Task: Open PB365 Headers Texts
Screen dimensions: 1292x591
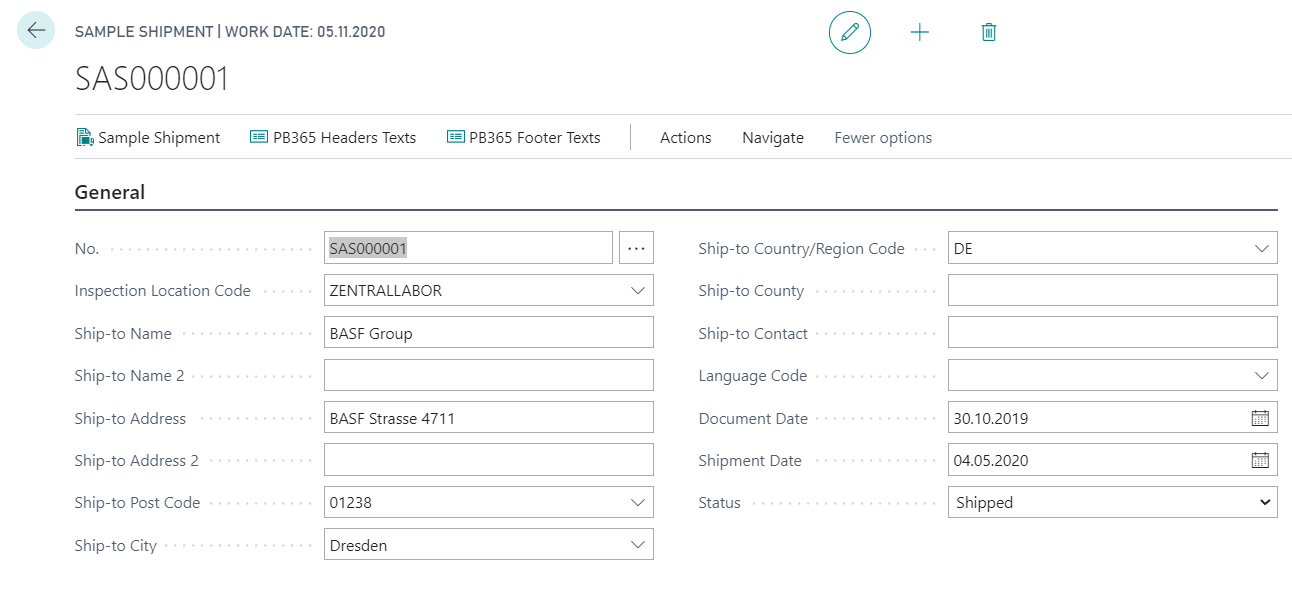Action: 333,138
